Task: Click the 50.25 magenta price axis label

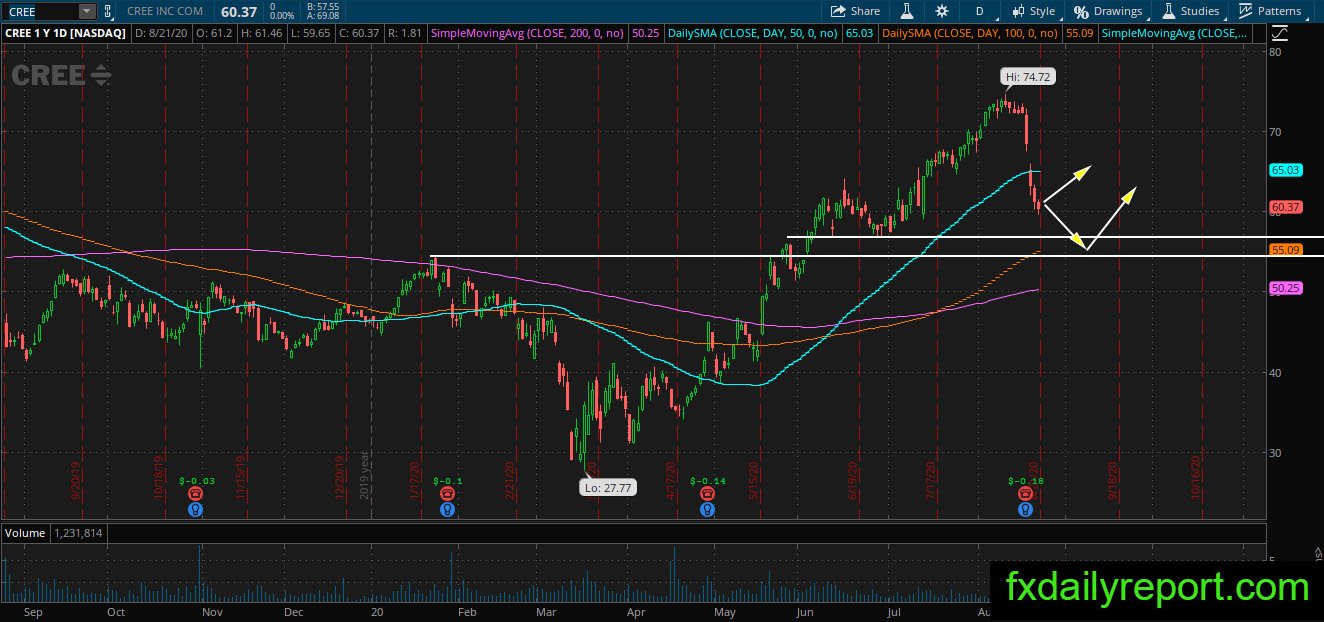Action: point(1285,287)
